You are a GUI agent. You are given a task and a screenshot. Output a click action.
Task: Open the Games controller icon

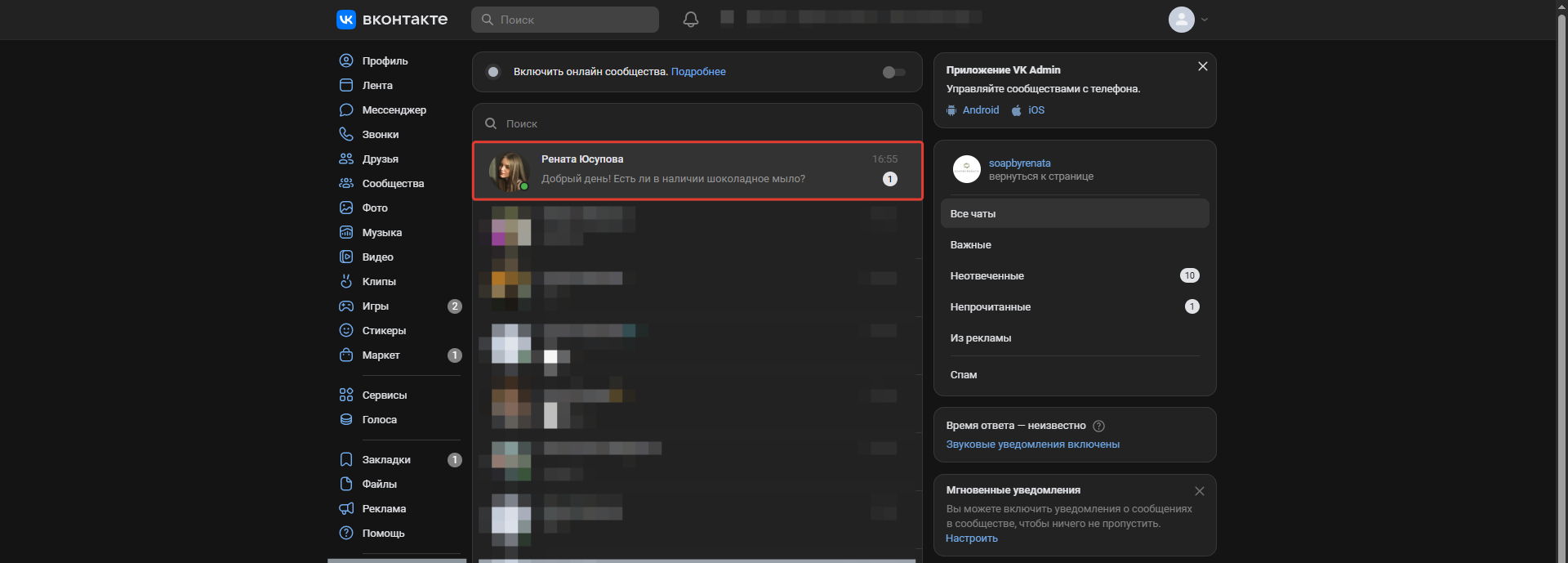(346, 306)
